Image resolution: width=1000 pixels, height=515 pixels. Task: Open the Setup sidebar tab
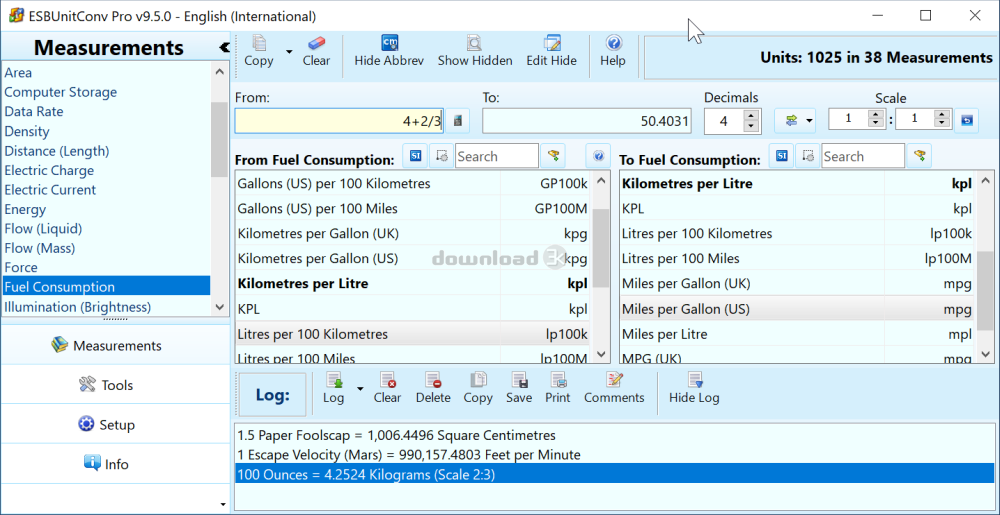[x=115, y=424]
